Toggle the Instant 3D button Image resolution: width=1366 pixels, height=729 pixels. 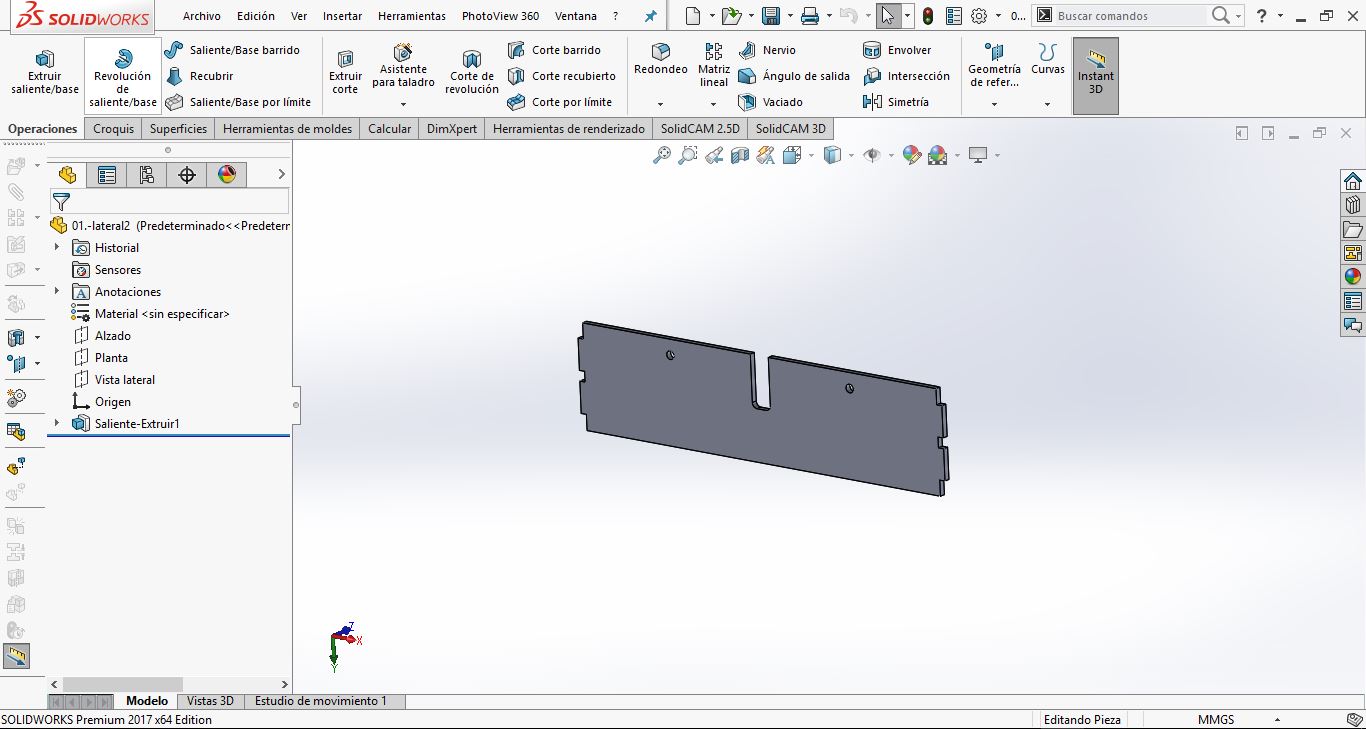point(1096,76)
